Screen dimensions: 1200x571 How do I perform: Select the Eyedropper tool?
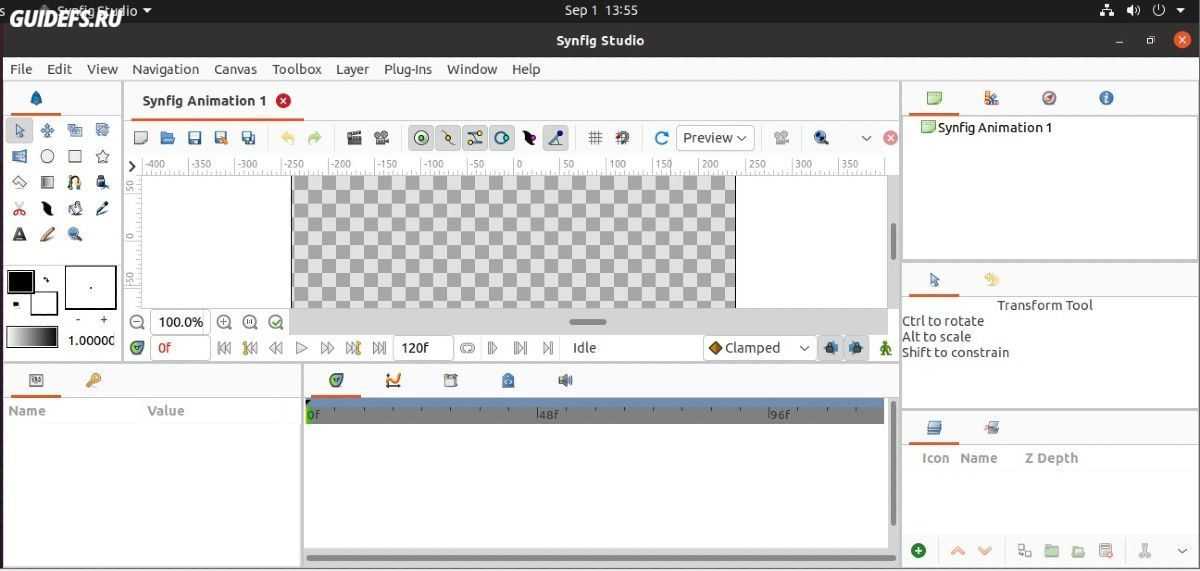(x=102, y=208)
